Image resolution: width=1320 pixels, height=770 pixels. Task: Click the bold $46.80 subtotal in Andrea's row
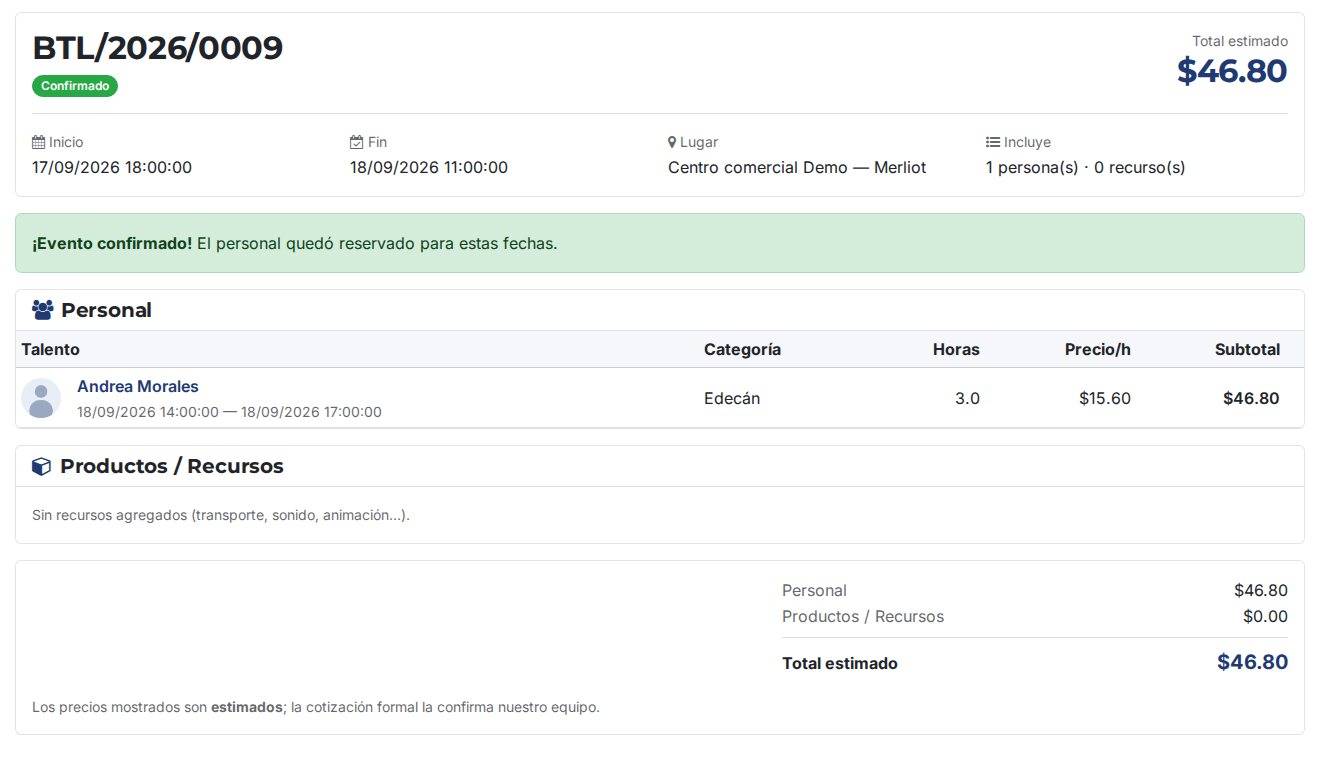1251,398
